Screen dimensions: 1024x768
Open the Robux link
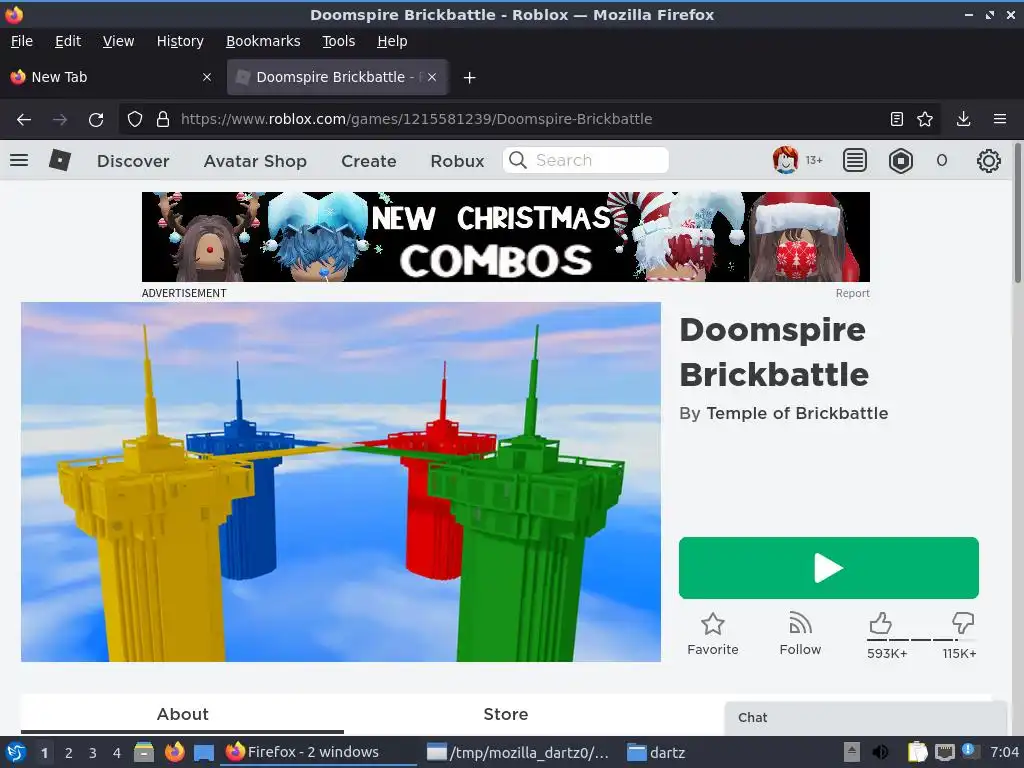(x=457, y=161)
